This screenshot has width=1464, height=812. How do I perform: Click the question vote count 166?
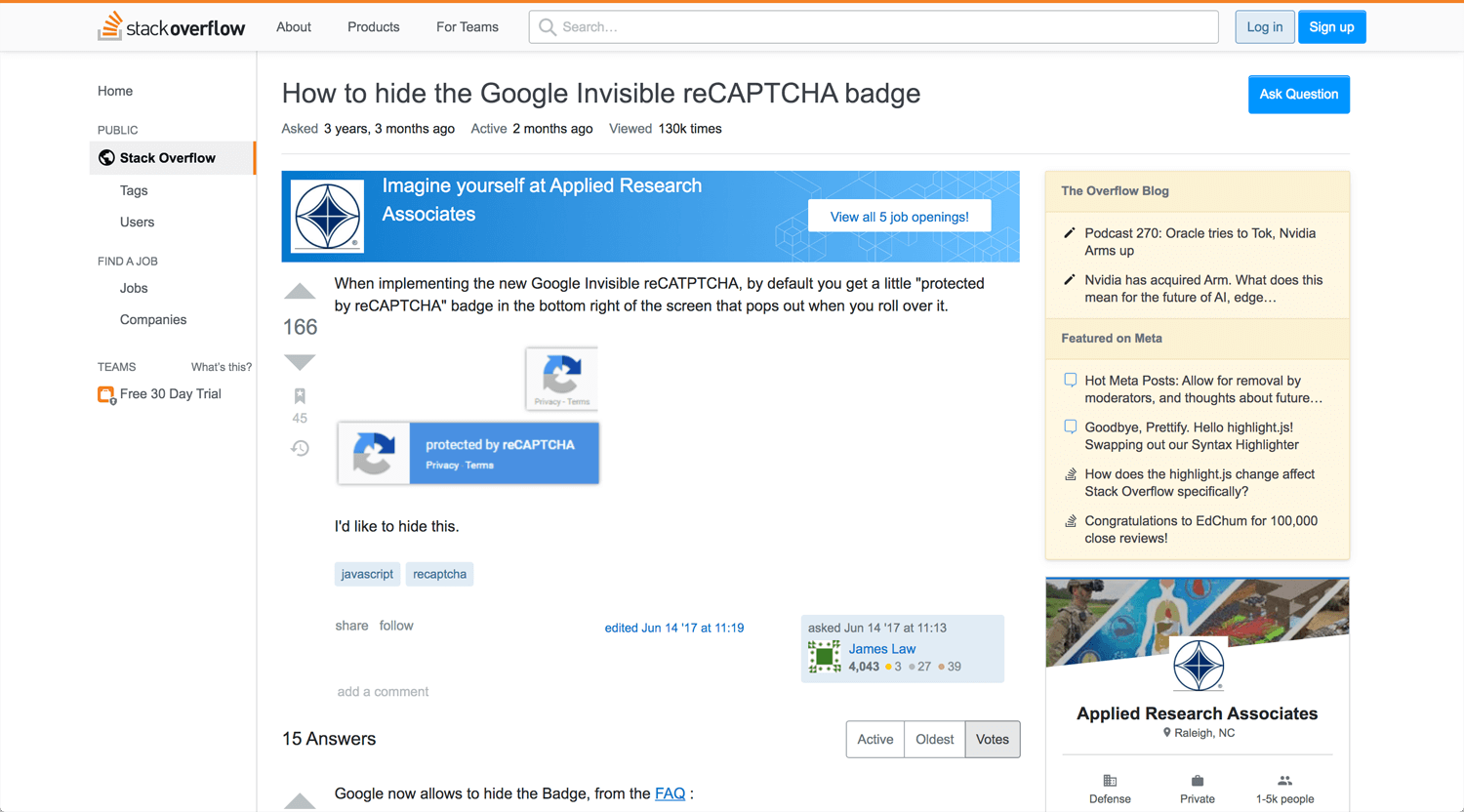pos(300,327)
